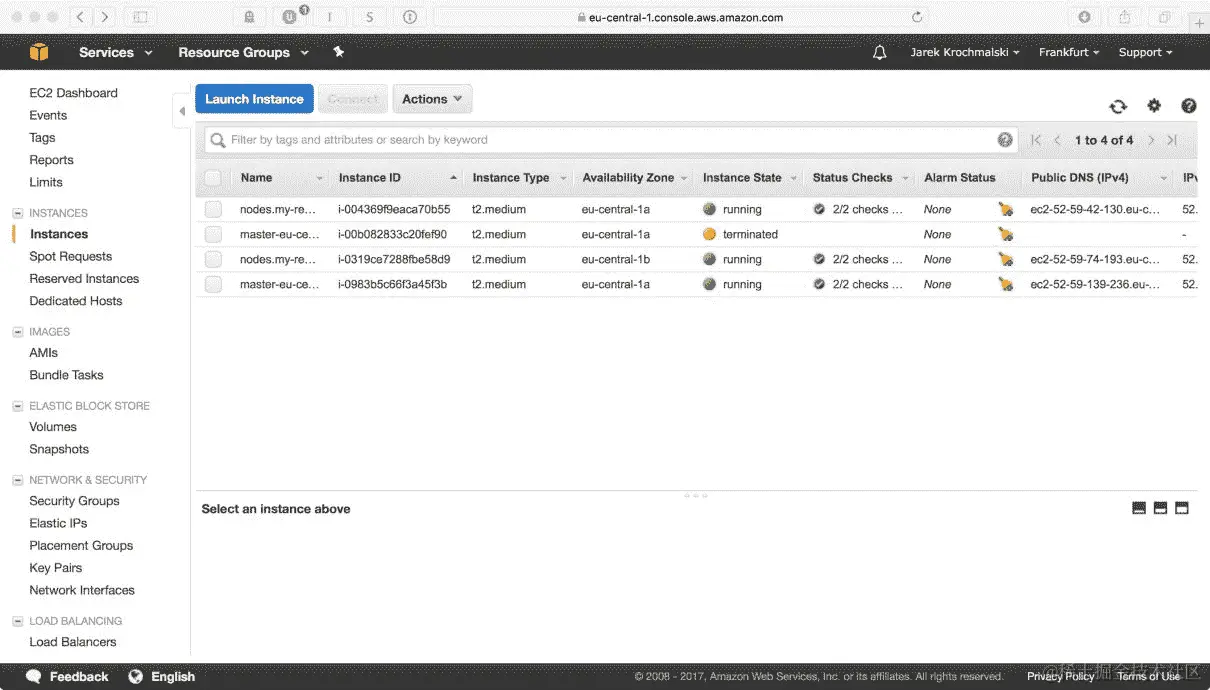This screenshot has width=1210, height=690.
Task: Check the box for instance i-0319ce7288fbe58d9
Action: pos(213,259)
